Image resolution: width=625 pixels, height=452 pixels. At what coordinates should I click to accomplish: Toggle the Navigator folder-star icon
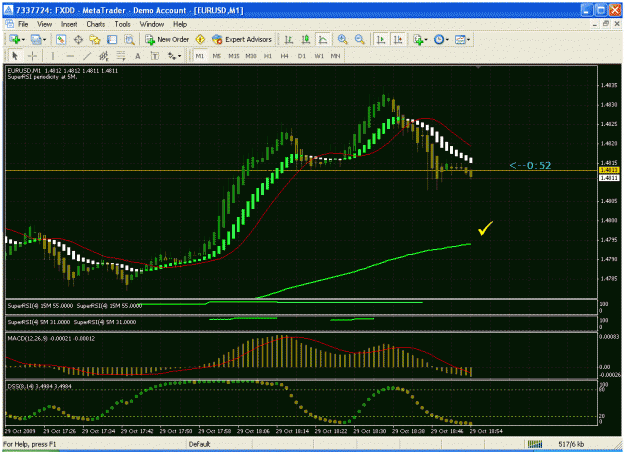click(95, 39)
